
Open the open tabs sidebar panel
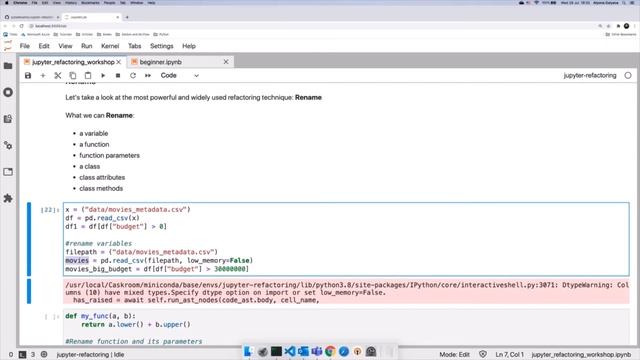tap(8, 172)
